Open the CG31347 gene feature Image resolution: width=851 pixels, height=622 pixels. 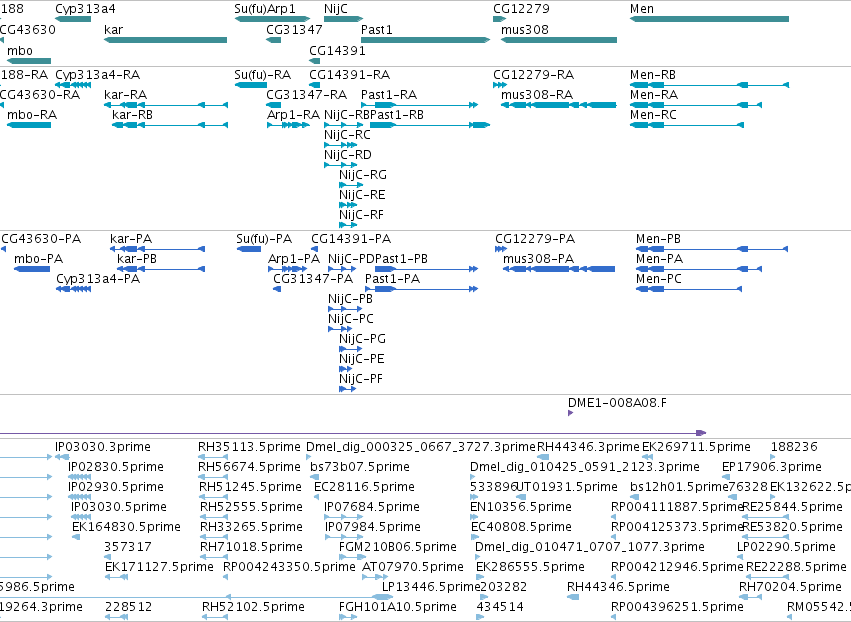274,40
